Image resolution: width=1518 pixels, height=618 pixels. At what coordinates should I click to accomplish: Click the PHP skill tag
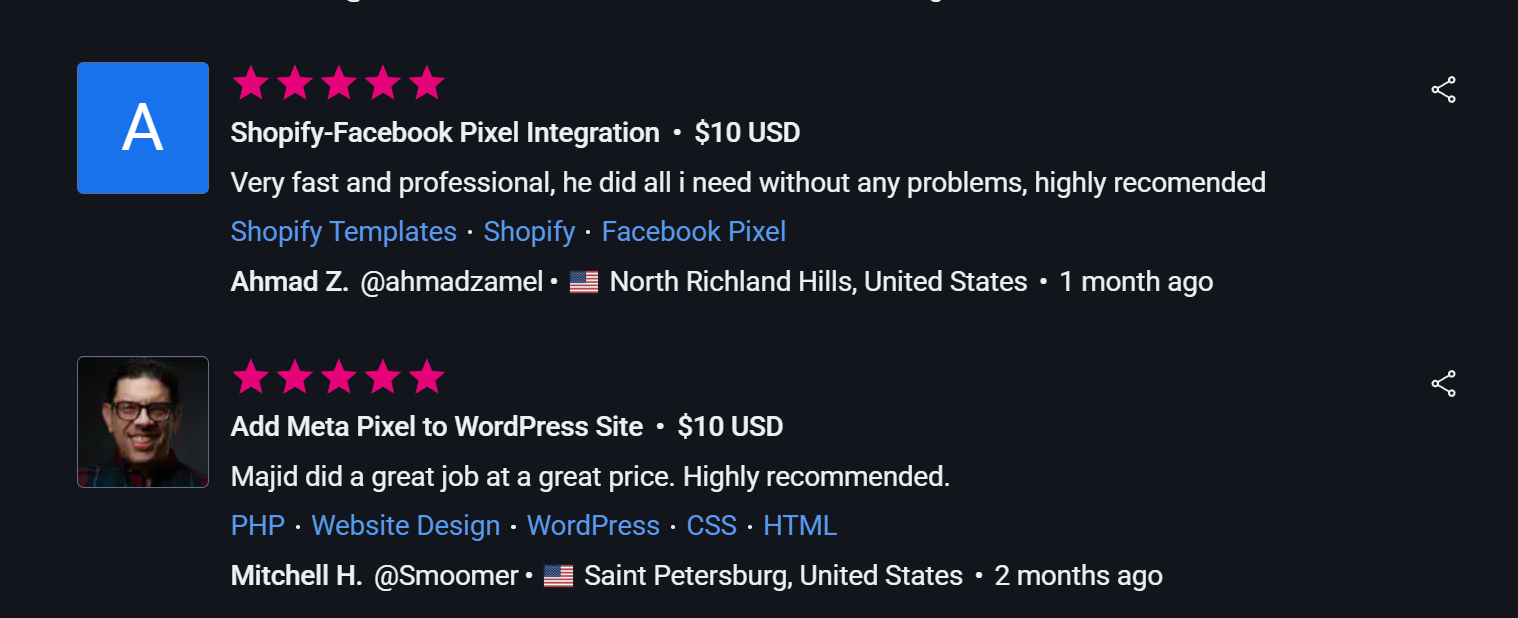click(x=258, y=526)
